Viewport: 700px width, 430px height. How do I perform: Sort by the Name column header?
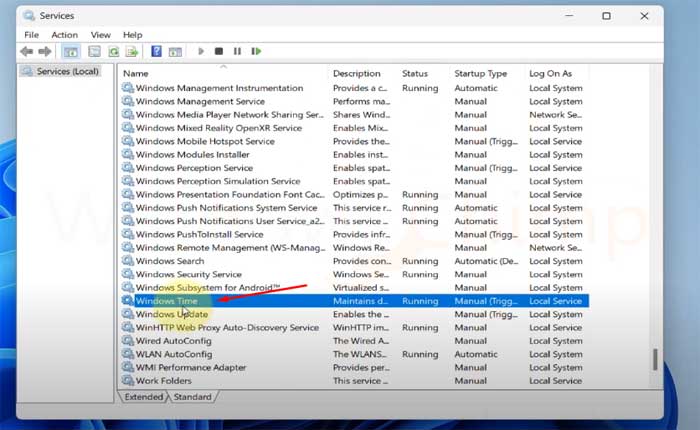[136, 73]
